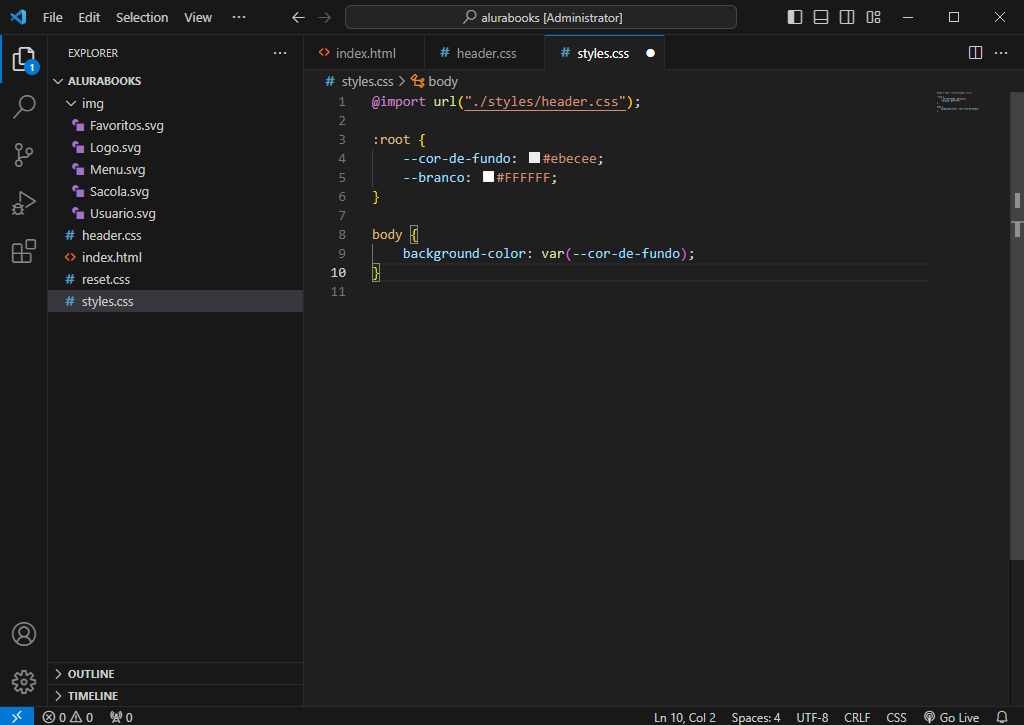Viewport: 1024px width, 725px height.
Task: Click line number 4 in the gutter
Action: [x=342, y=159]
